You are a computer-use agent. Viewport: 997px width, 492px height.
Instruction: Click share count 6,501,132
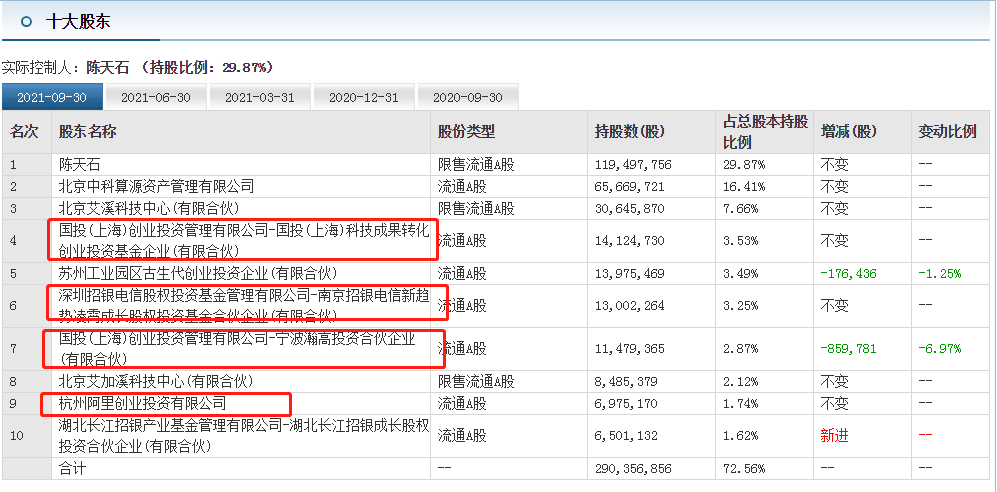point(626,436)
